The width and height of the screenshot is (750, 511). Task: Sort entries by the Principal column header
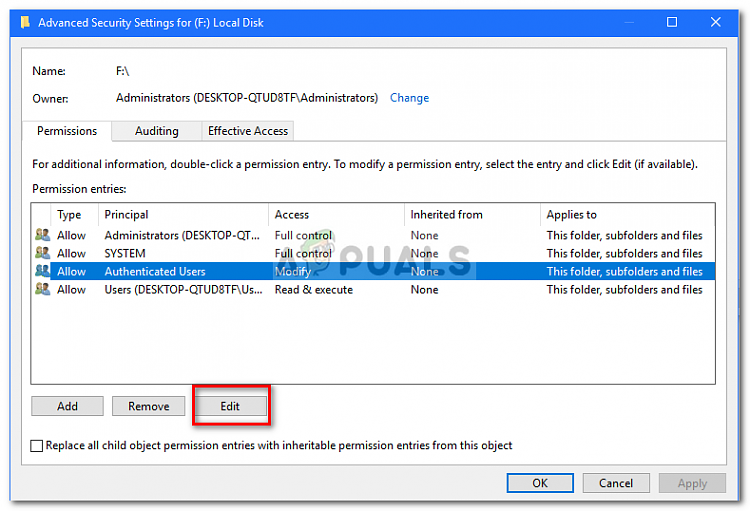click(183, 215)
